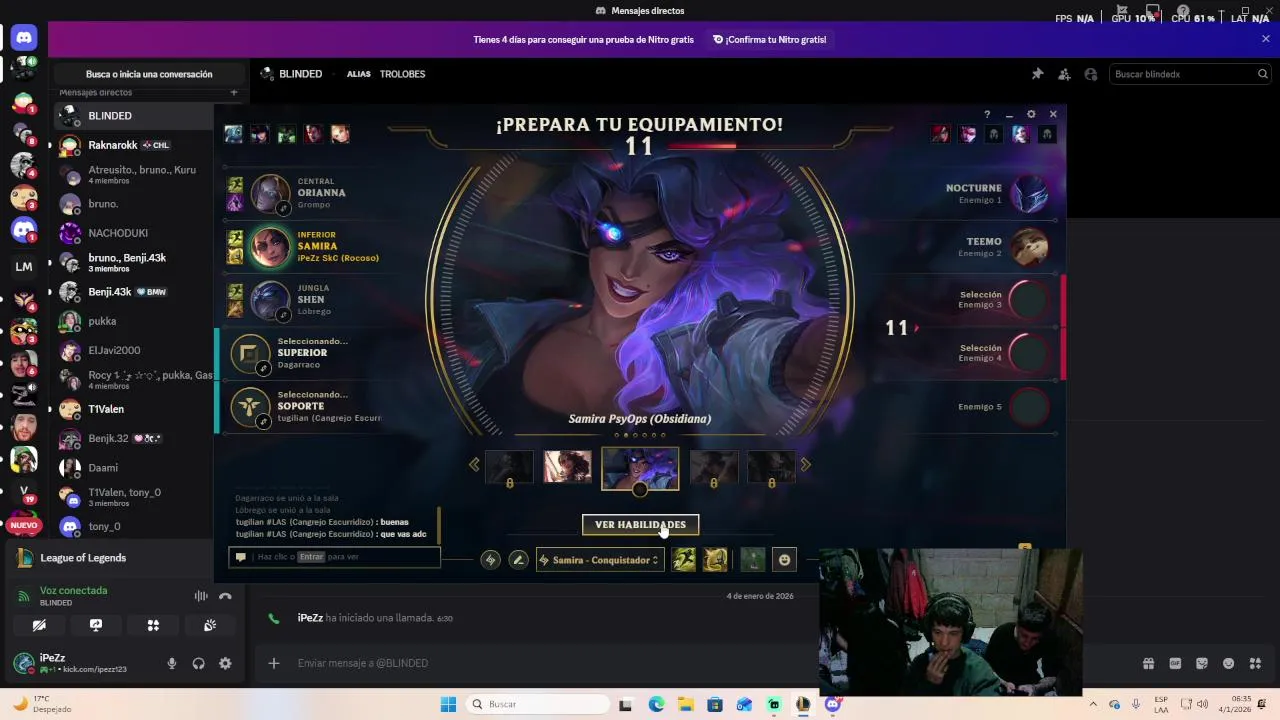Image resolution: width=1280 pixels, height=720 pixels.
Task: Open the emoji picker in message bar
Action: (1228, 663)
